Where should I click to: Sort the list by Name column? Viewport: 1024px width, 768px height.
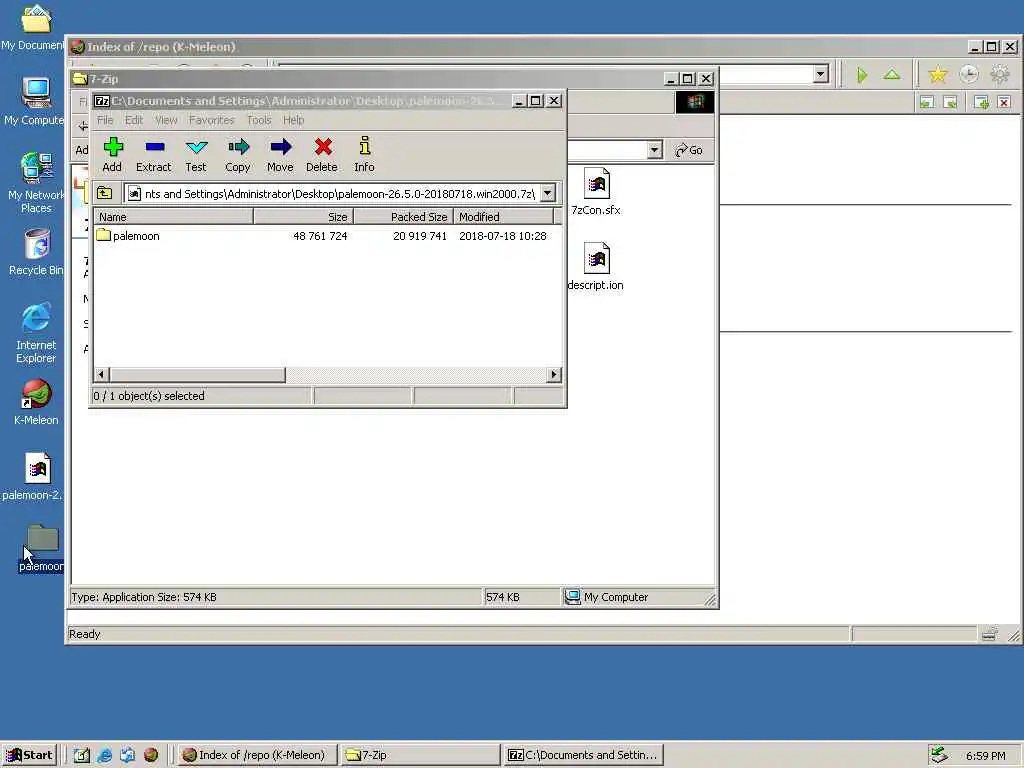click(174, 217)
